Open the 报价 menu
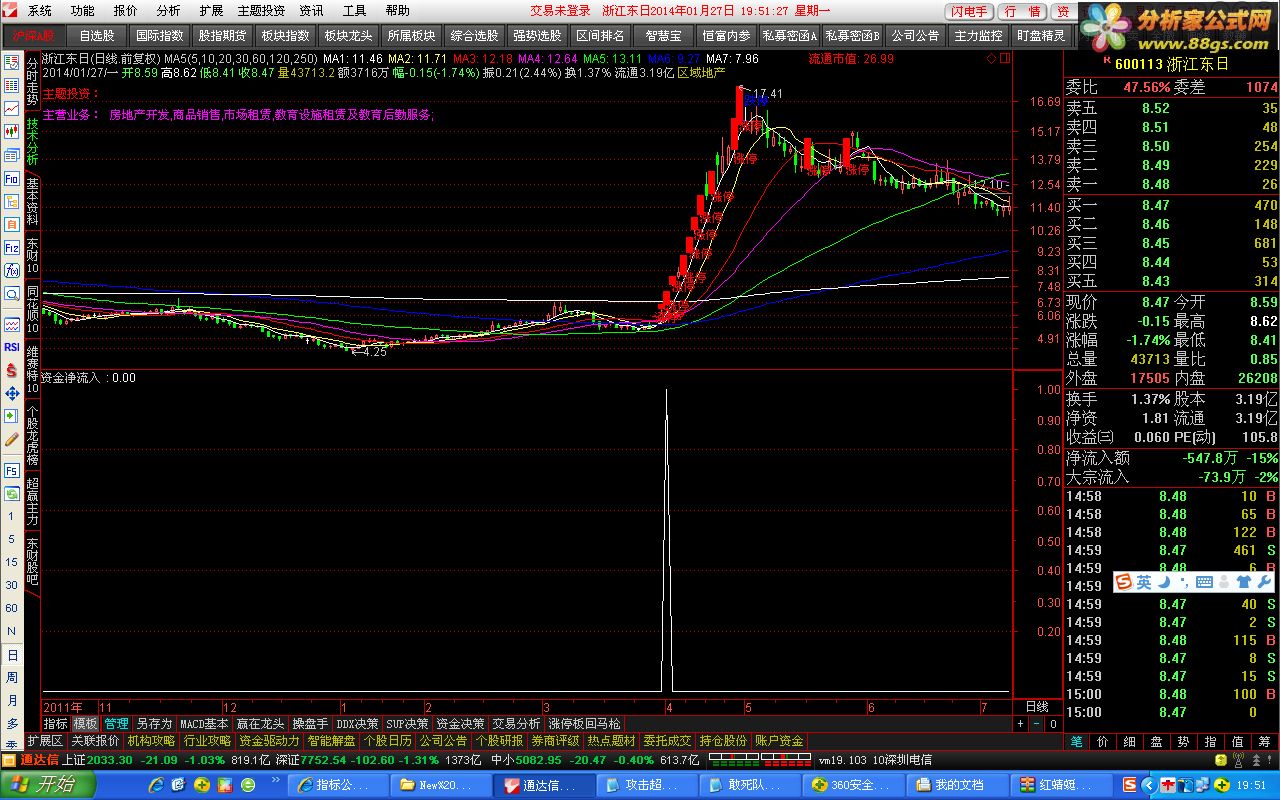This screenshot has height=800, width=1280. click(126, 11)
